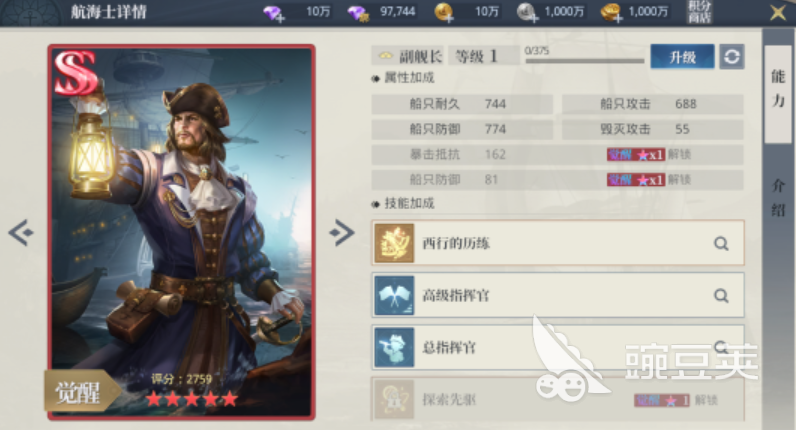Add more purple diamonds with plus icon
Image resolution: width=796 pixels, height=430 pixels.
coord(274,13)
